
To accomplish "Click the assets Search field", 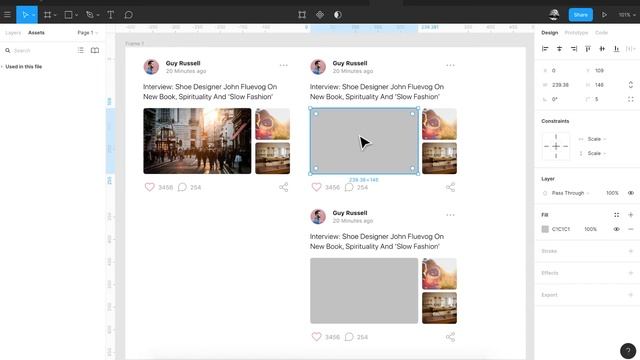I will pyautogui.click(x=39, y=51).
